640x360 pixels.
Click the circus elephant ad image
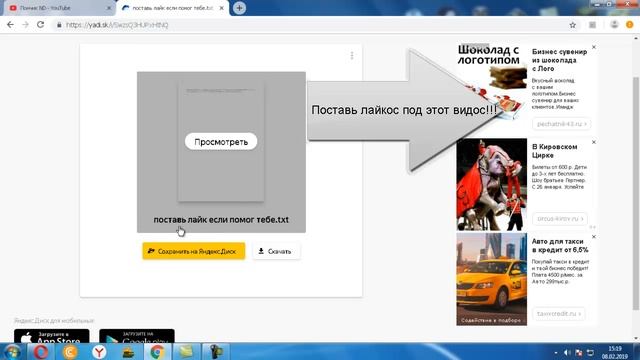(x=491, y=184)
